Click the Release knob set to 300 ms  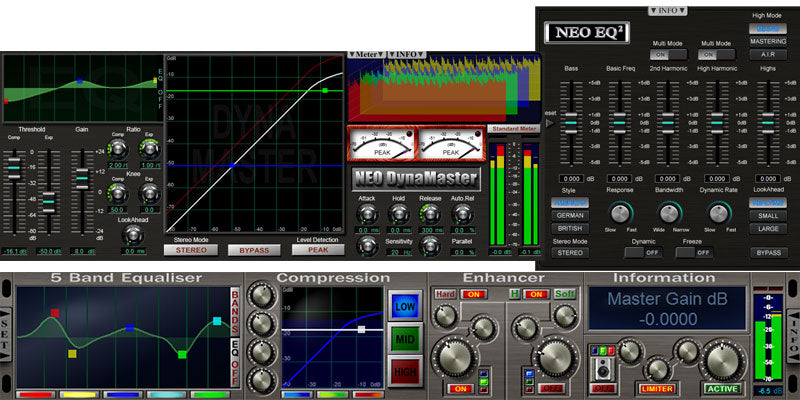click(430, 214)
